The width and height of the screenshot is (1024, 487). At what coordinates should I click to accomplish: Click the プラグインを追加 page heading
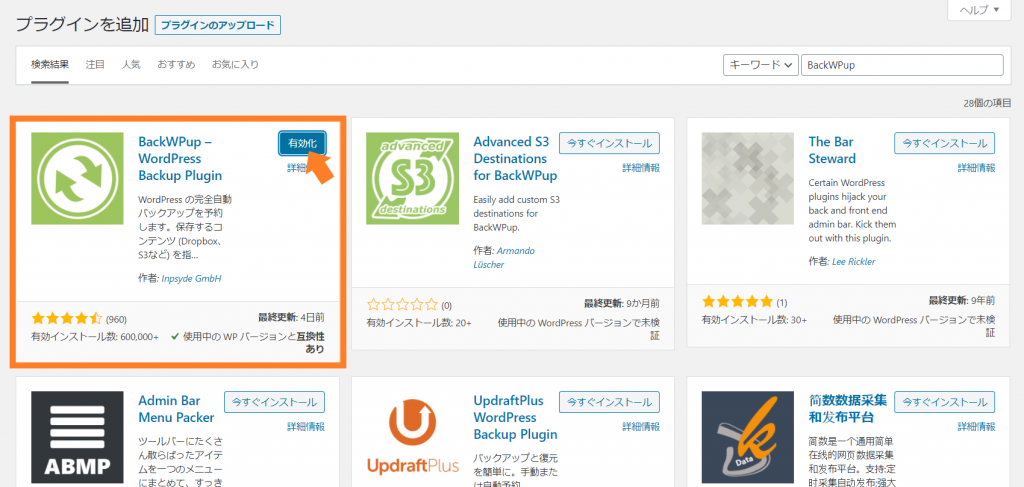click(x=82, y=25)
